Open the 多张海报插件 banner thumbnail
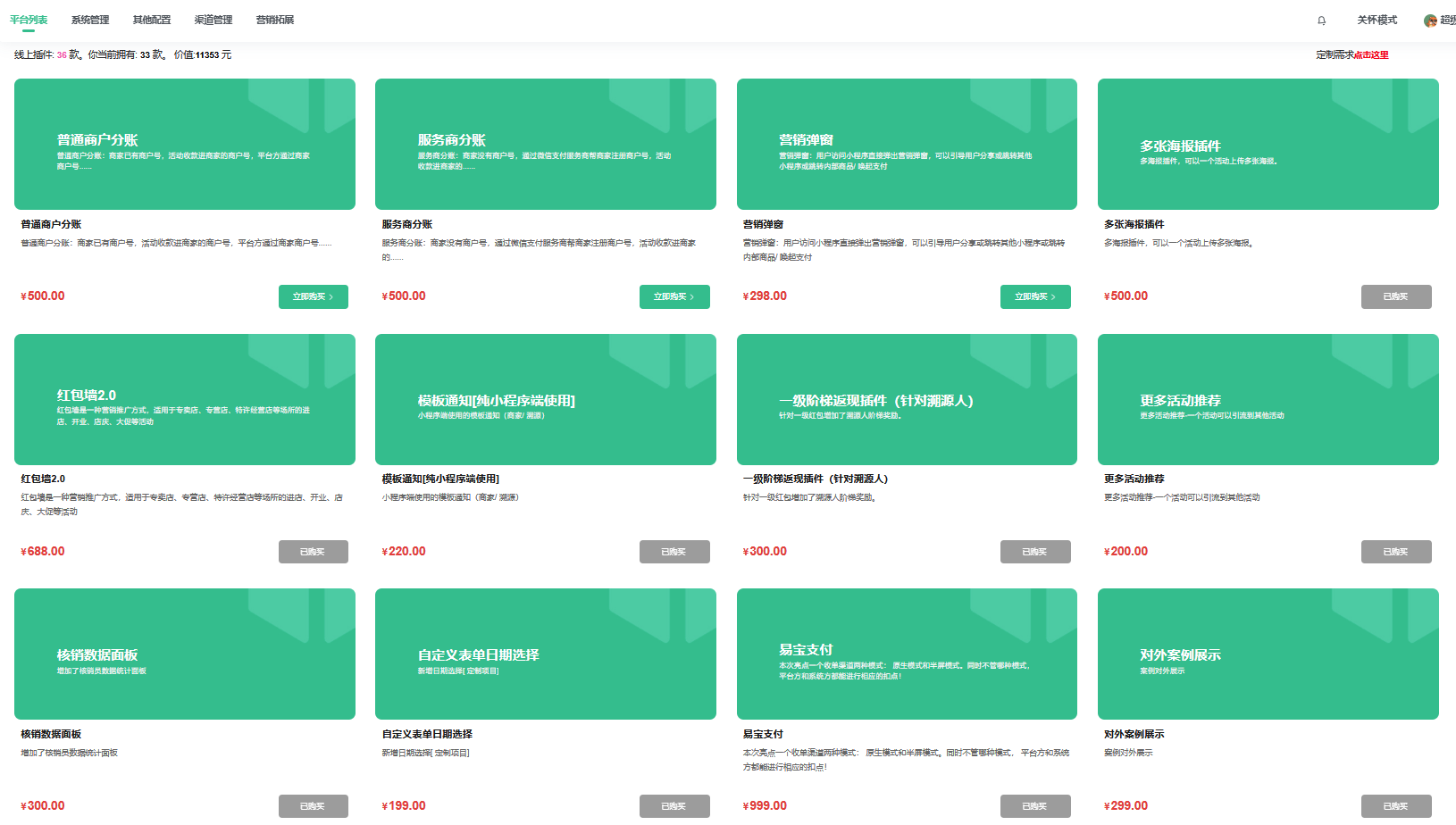Screen dimensions: 1456x825 (1268, 144)
